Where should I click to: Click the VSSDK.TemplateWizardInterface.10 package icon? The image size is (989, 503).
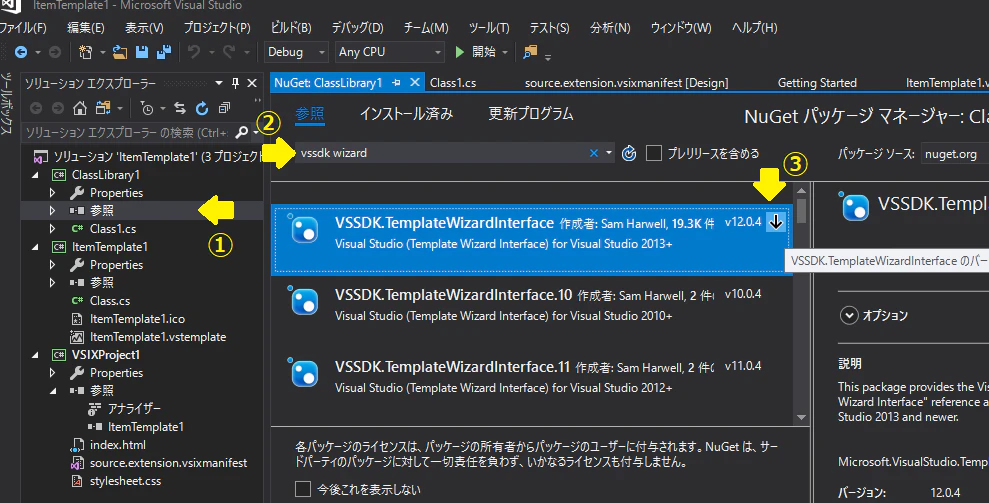[305, 301]
